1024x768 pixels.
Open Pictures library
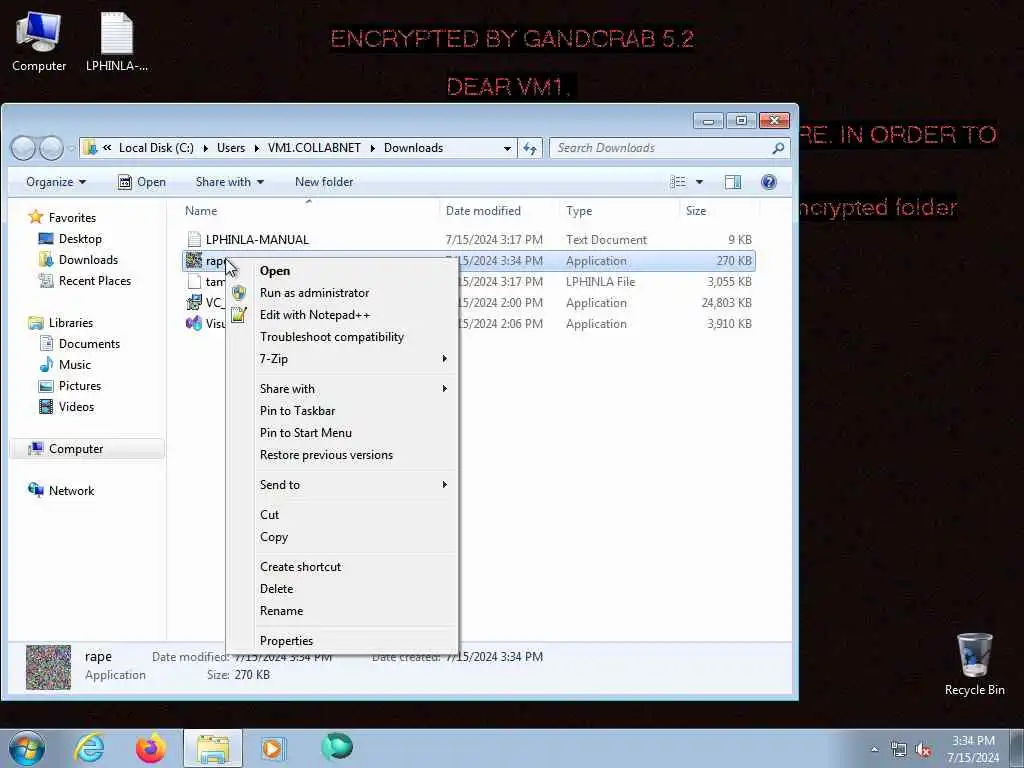(70, 386)
